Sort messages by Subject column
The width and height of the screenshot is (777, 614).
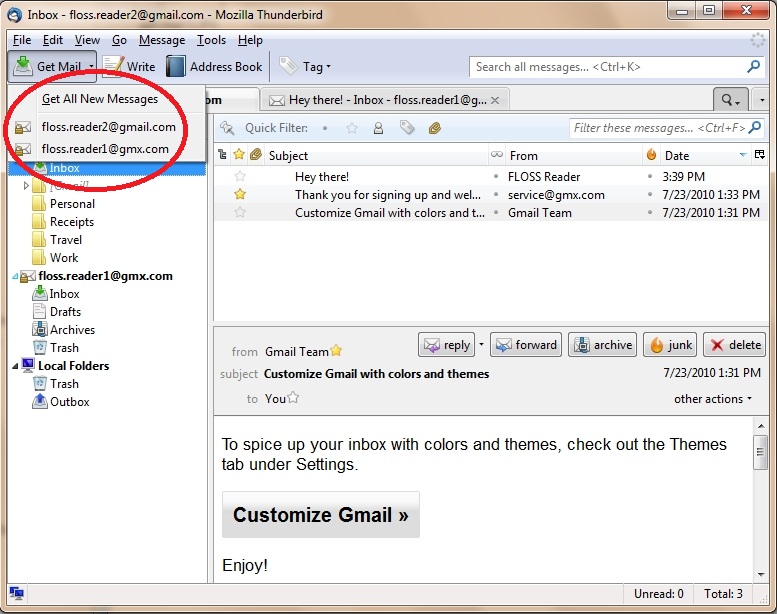[x=377, y=156]
